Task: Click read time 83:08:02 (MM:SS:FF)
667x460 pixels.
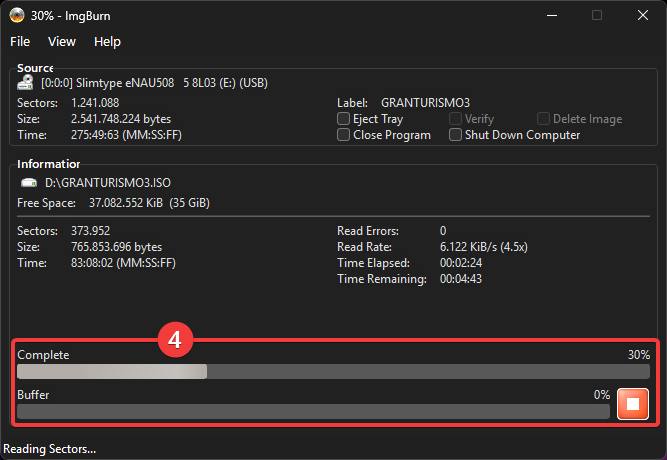Action: point(123,263)
